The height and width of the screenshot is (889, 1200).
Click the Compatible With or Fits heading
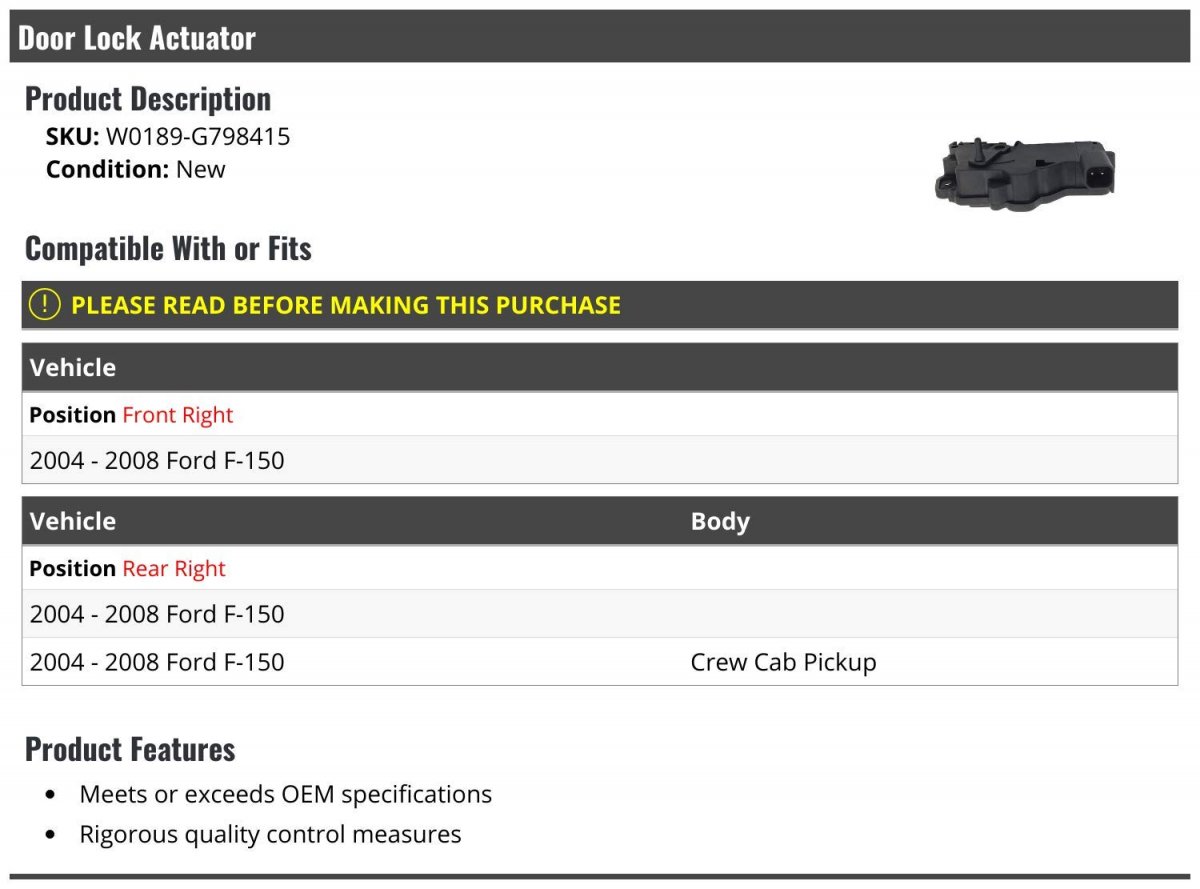[x=168, y=248]
